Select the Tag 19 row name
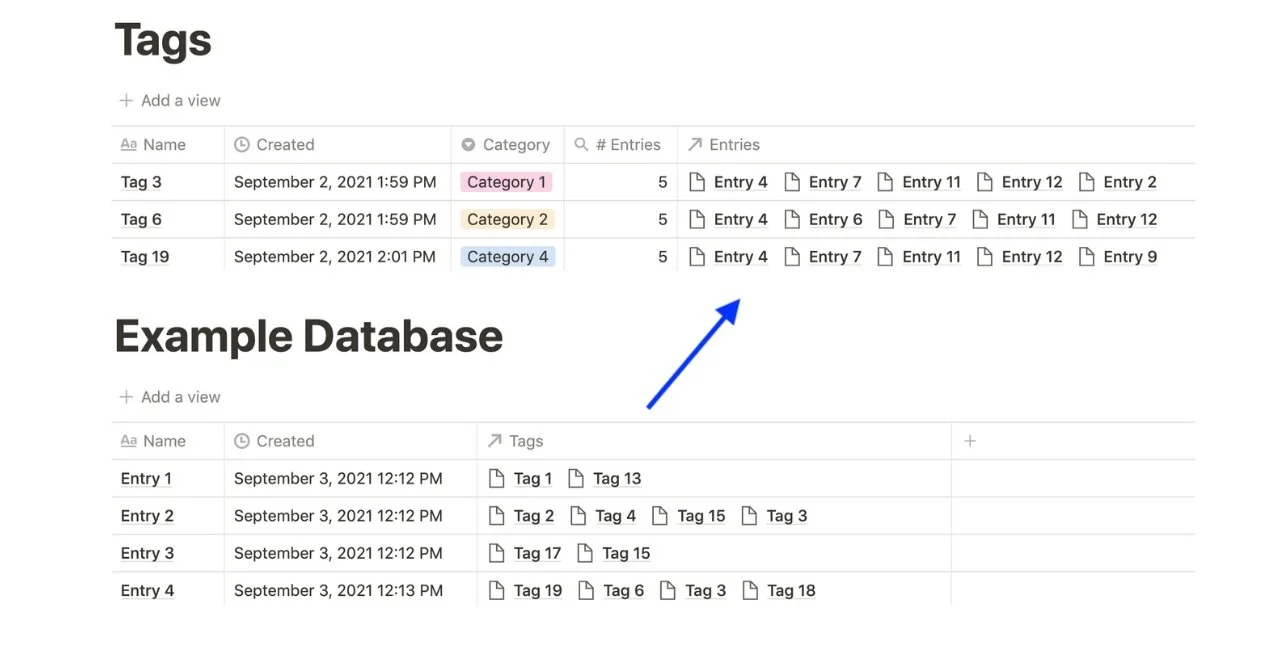 click(144, 256)
